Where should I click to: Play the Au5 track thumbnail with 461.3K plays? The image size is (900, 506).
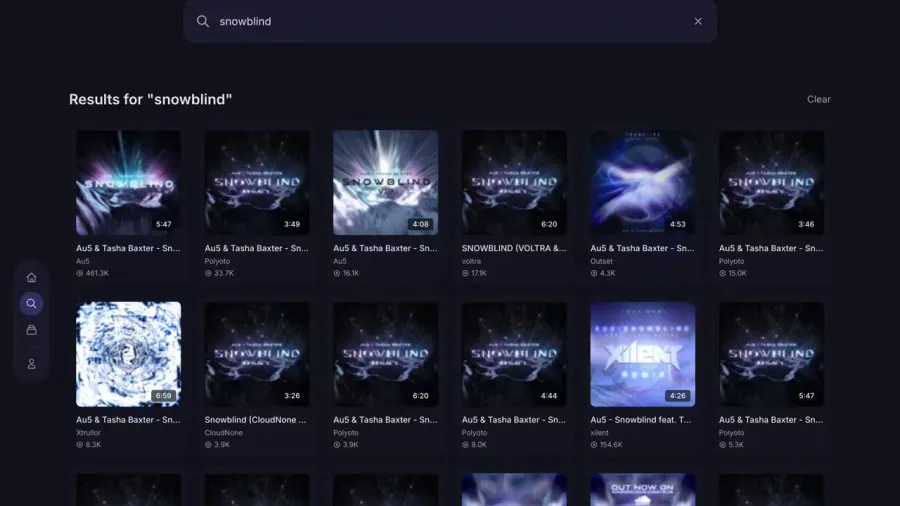pyautogui.click(x=129, y=182)
